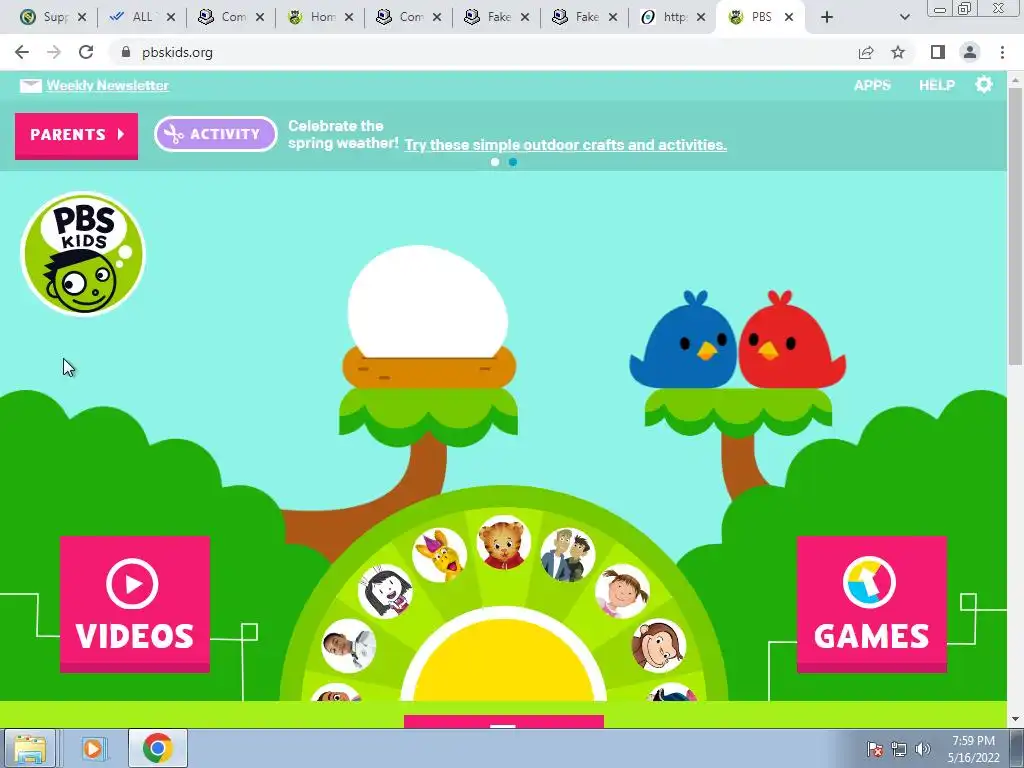Open File Explorer from the taskbar

click(x=30, y=748)
